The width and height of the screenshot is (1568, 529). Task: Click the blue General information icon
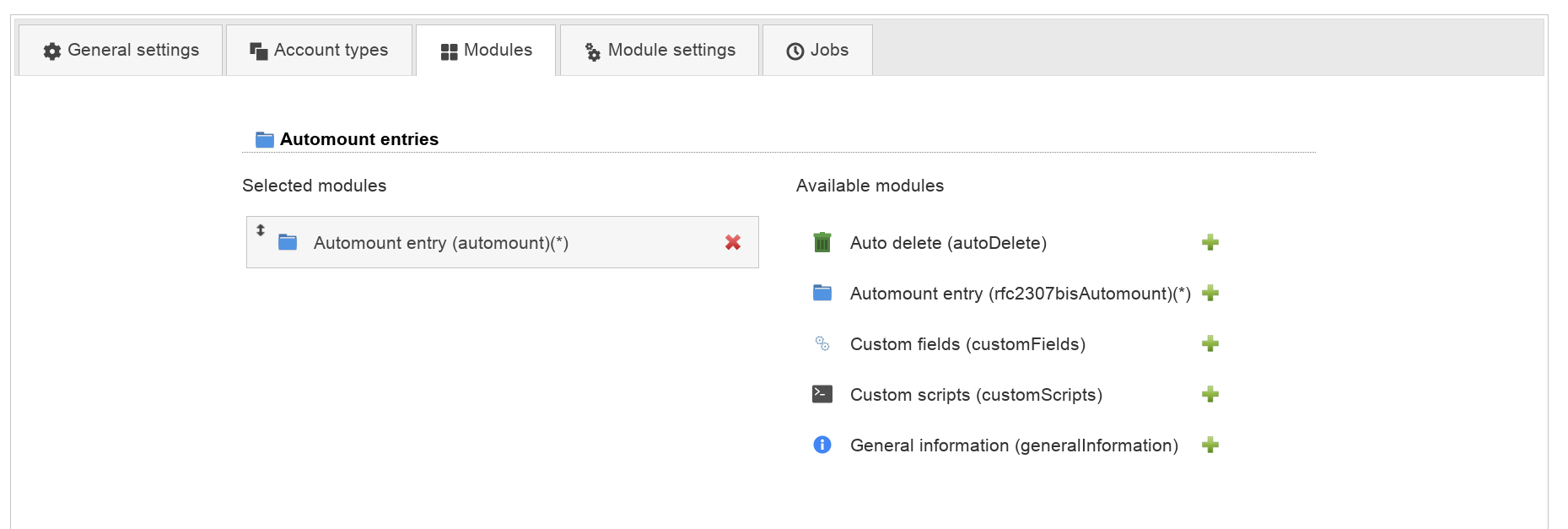pos(822,445)
